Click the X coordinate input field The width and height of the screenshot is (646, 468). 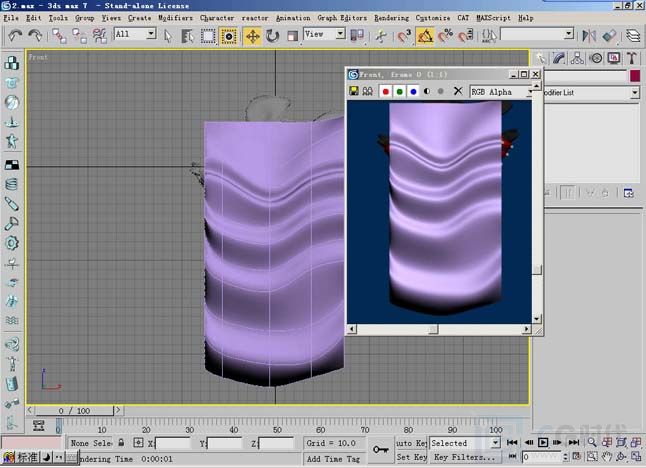pos(173,444)
